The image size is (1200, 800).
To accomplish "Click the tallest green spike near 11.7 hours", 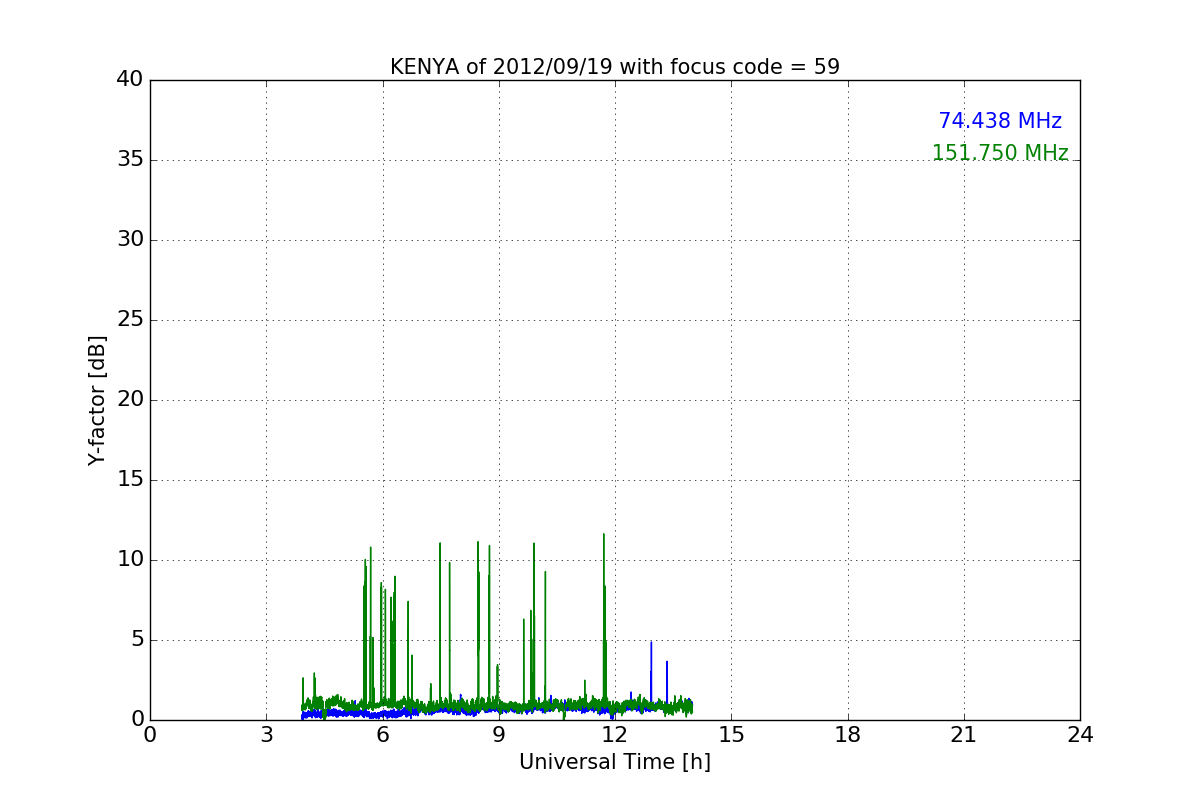I will click(x=604, y=620).
